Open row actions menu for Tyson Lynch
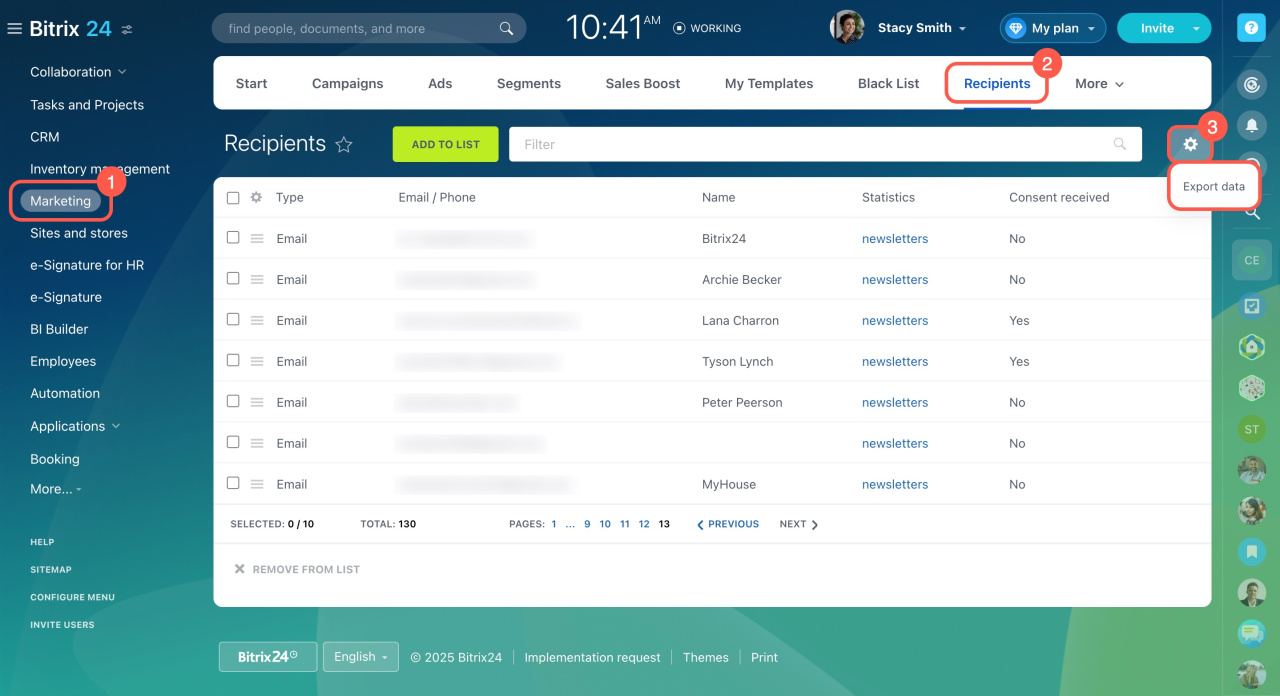This screenshot has height=696, width=1280. tap(257, 362)
